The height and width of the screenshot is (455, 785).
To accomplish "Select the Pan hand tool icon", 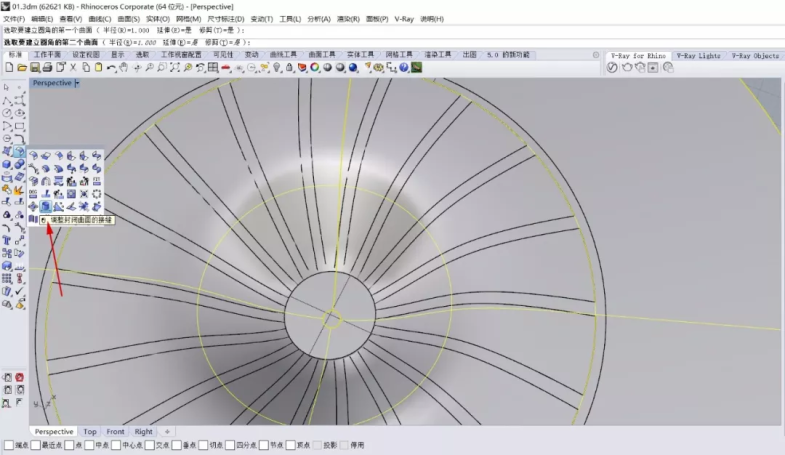I will pos(123,67).
